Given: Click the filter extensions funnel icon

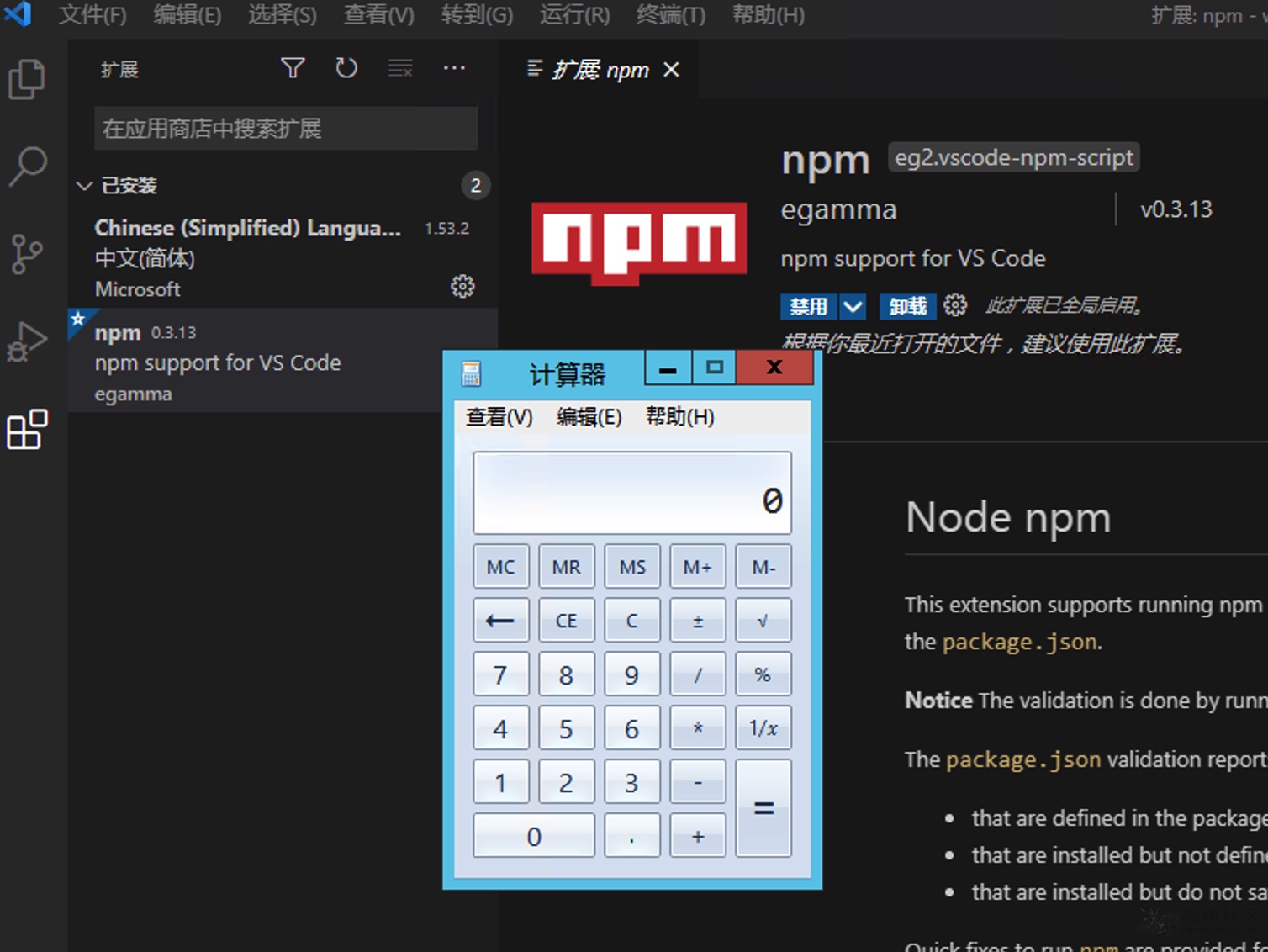Looking at the screenshot, I should (x=293, y=68).
